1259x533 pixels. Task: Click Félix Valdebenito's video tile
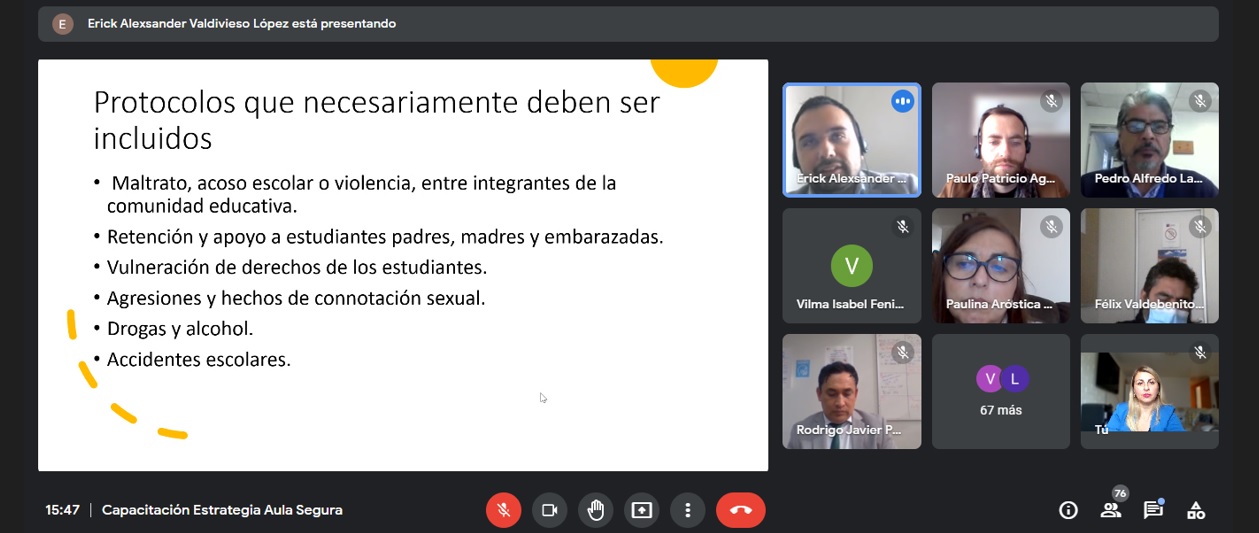[x=1149, y=266]
